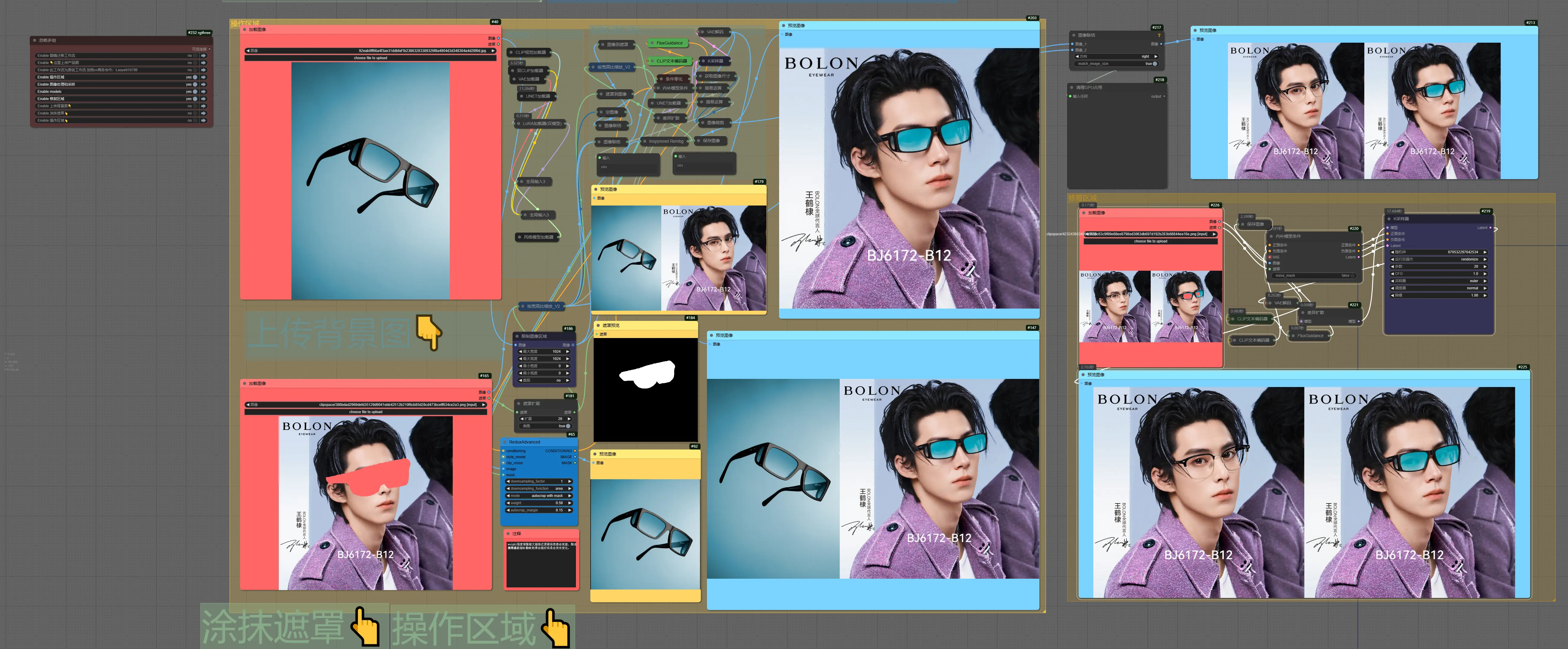Increase 降噪 value with right arrow

(x=1484, y=295)
